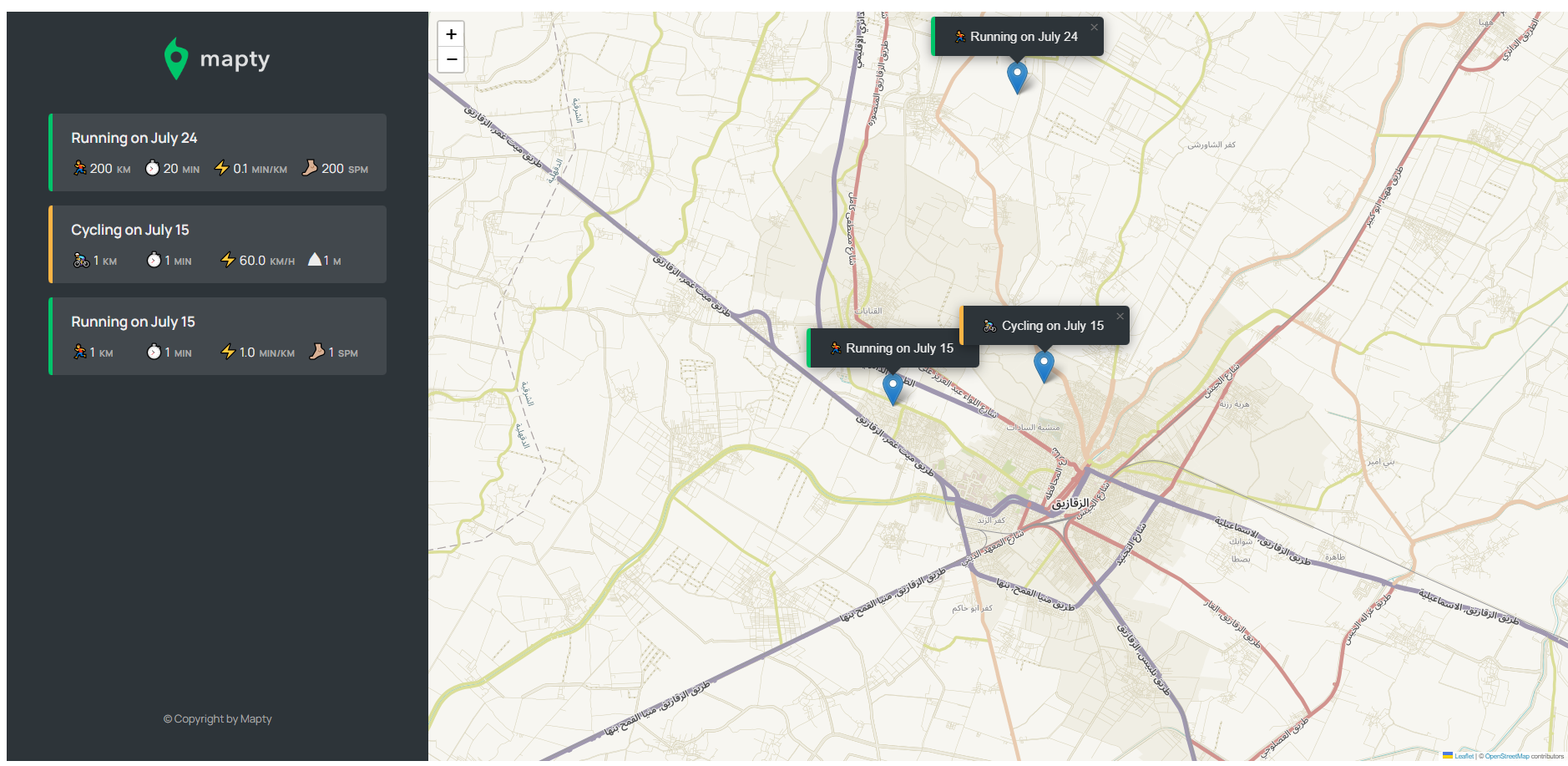This screenshot has height=766, width=1568.
Task: Close the Running on July 24 popup
Action: pos(1094,28)
